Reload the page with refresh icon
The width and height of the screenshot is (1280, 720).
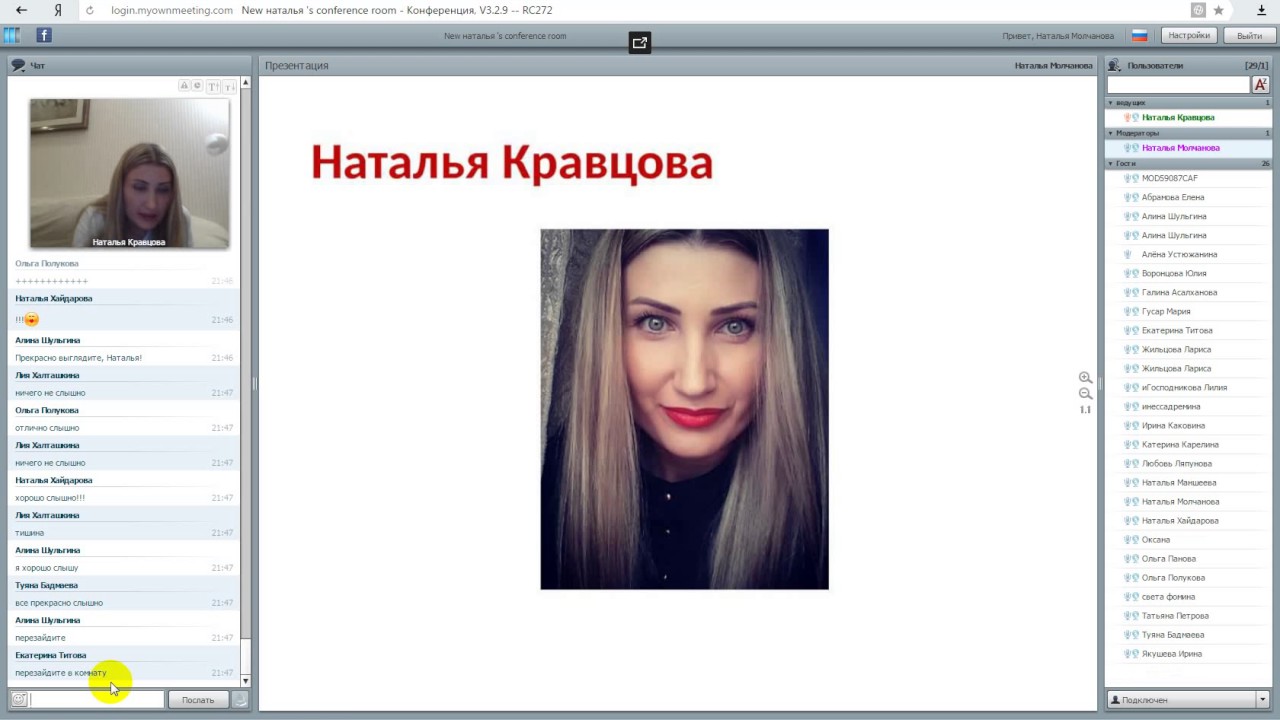pos(90,10)
